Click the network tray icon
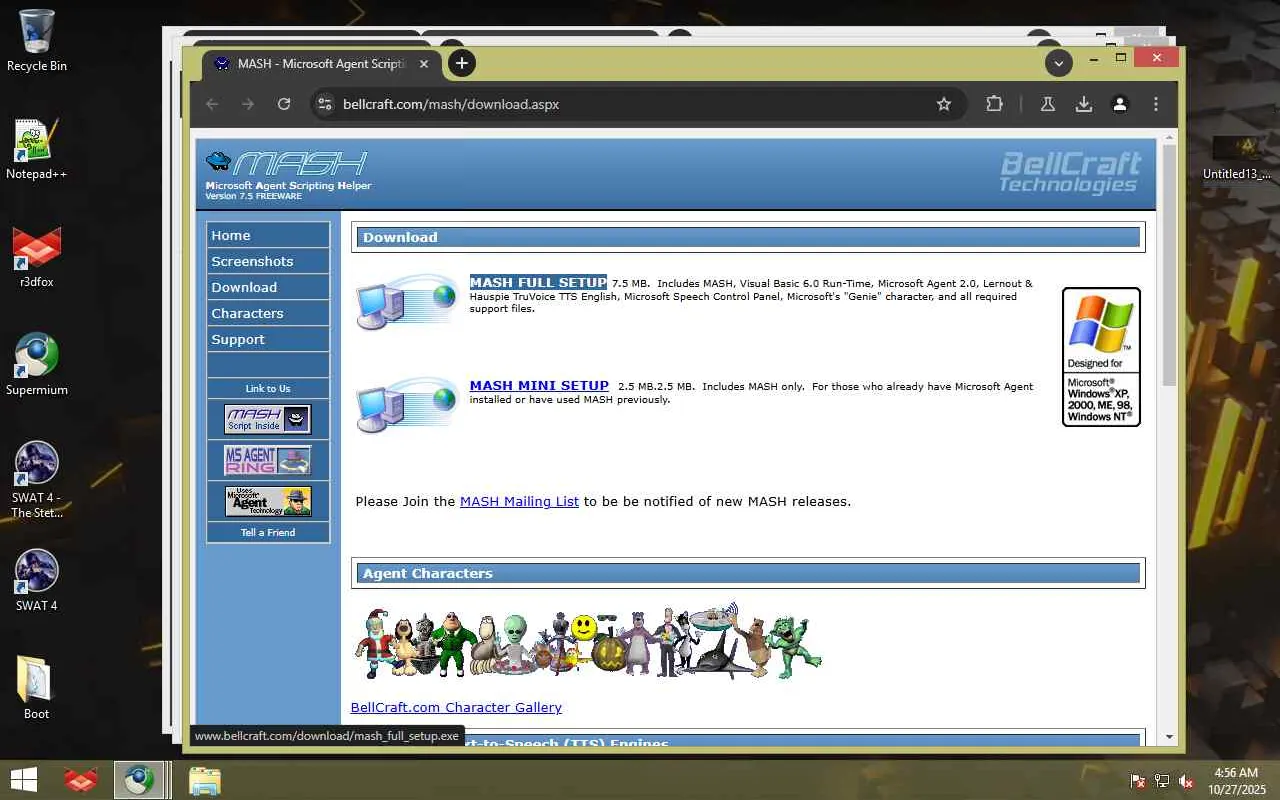 pyautogui.click(x=1162, y=780)
